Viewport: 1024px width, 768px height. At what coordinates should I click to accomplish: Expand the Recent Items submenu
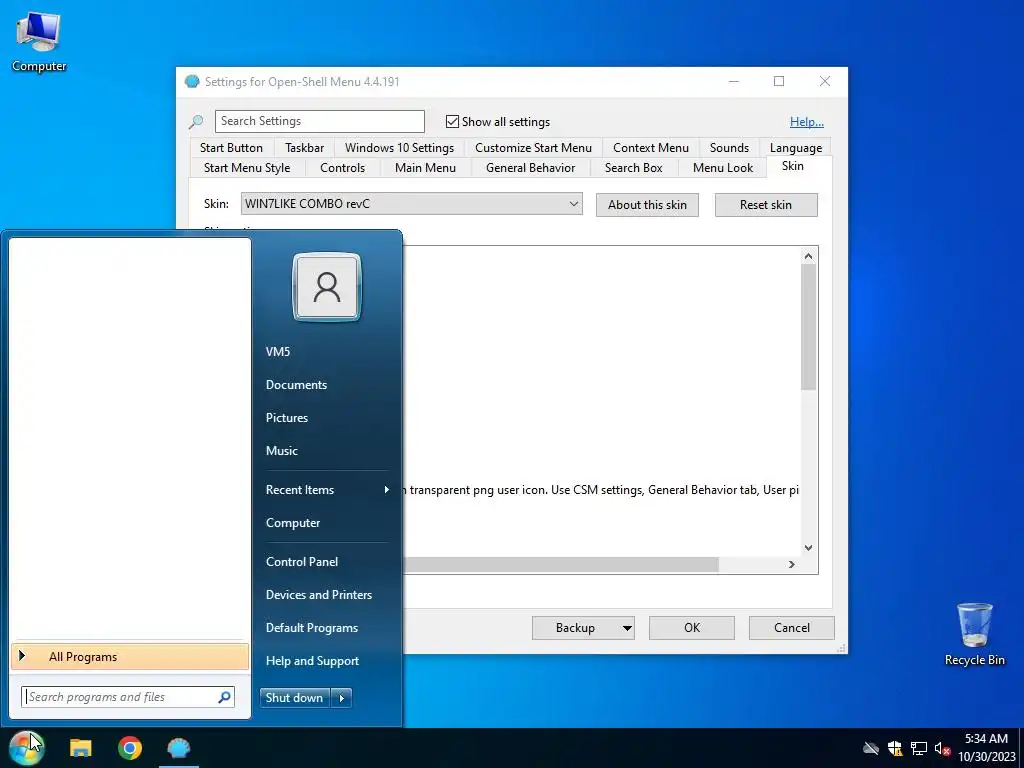click(327, 490)
